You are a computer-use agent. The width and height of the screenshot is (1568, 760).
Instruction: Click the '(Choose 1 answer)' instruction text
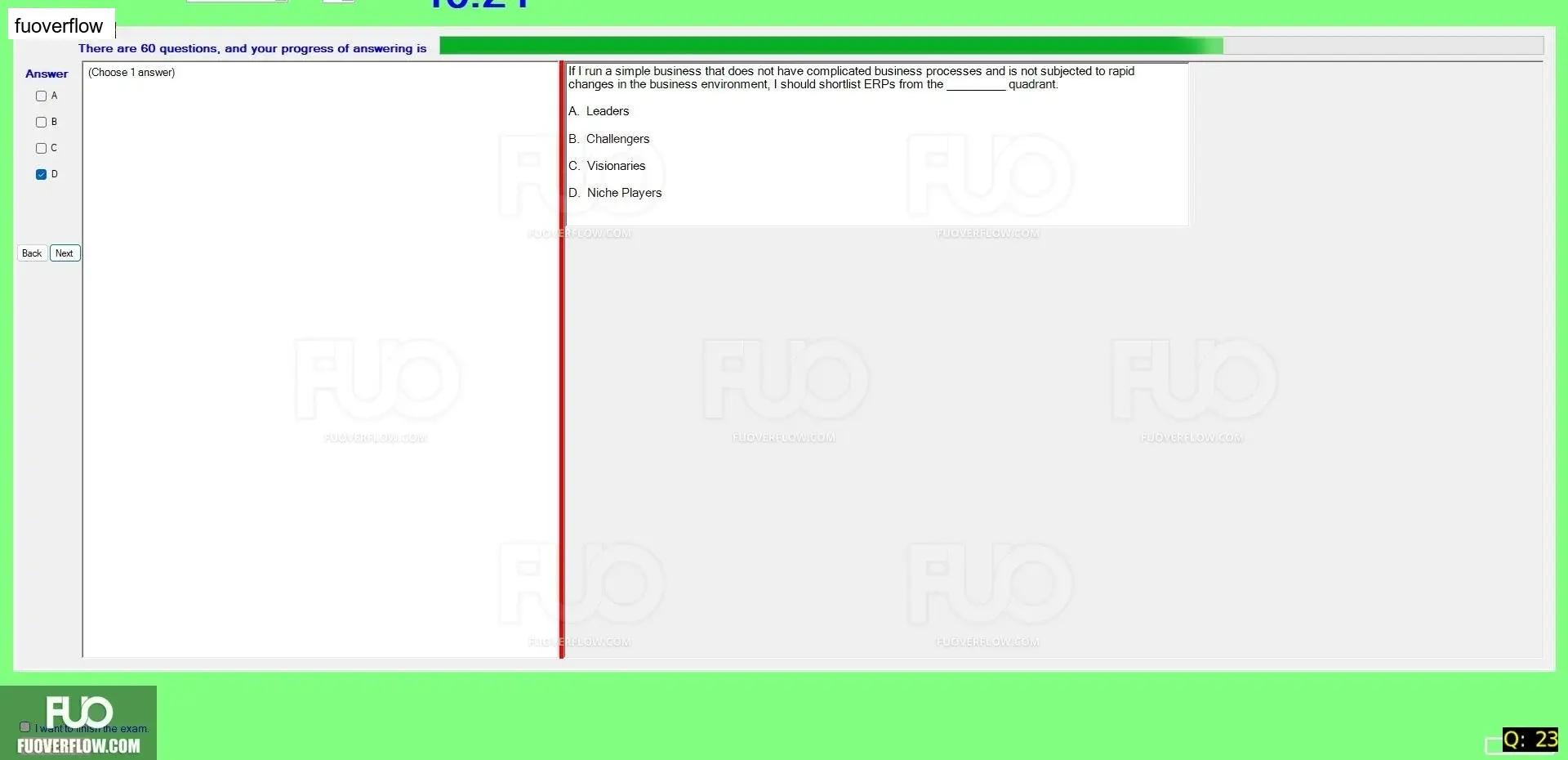tap(131, 73)
